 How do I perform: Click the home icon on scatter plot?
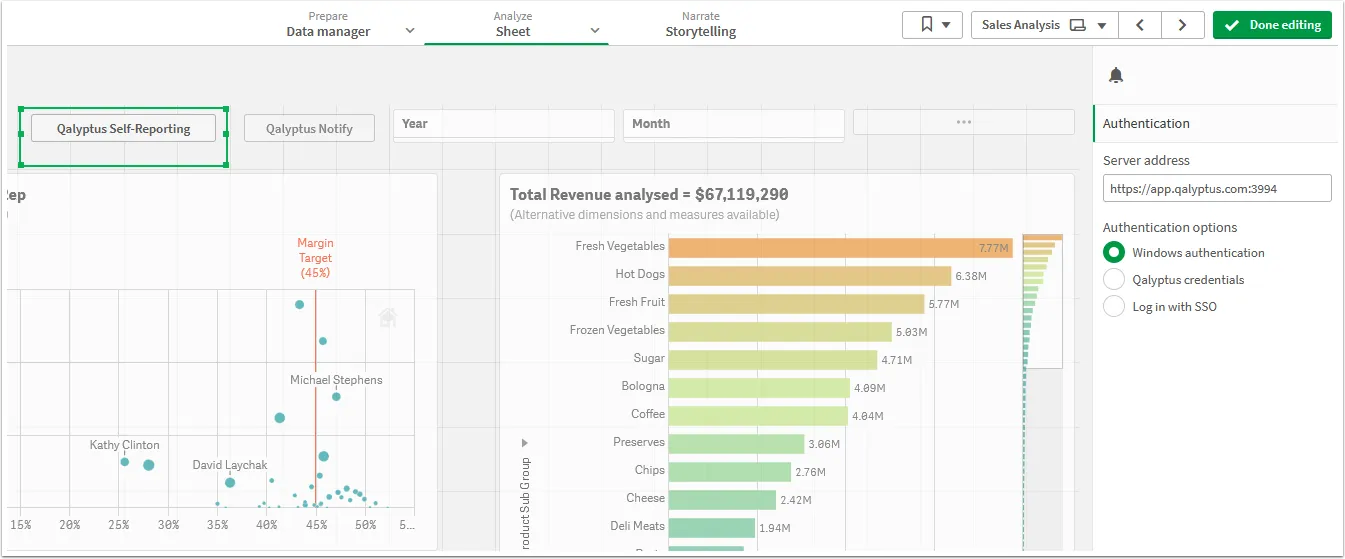(x=388, y=318)
